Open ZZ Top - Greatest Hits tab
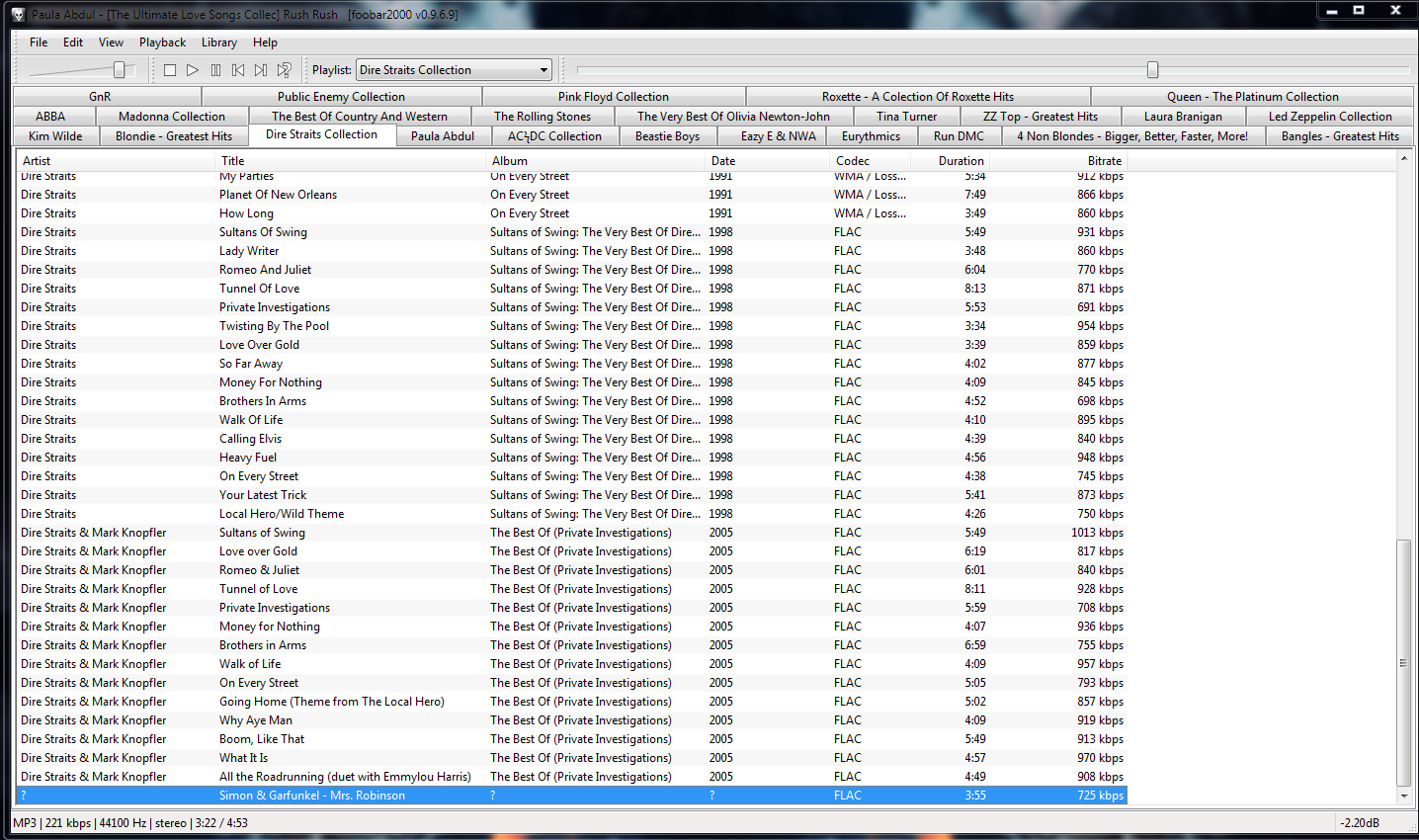Viewport: 1419px width, 840px height. click(1041, 117)
